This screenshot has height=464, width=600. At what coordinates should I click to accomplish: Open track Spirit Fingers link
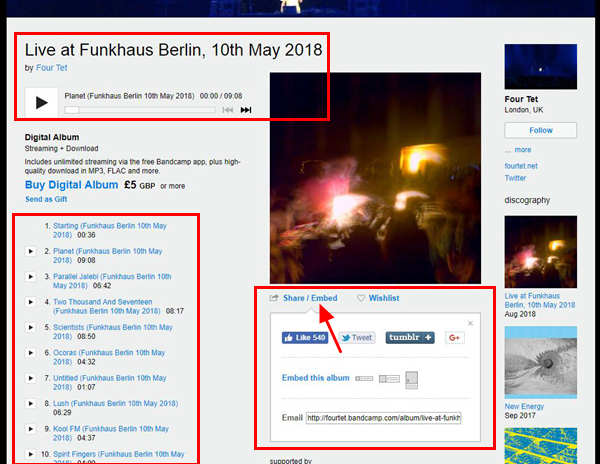[x=118, y=456]
